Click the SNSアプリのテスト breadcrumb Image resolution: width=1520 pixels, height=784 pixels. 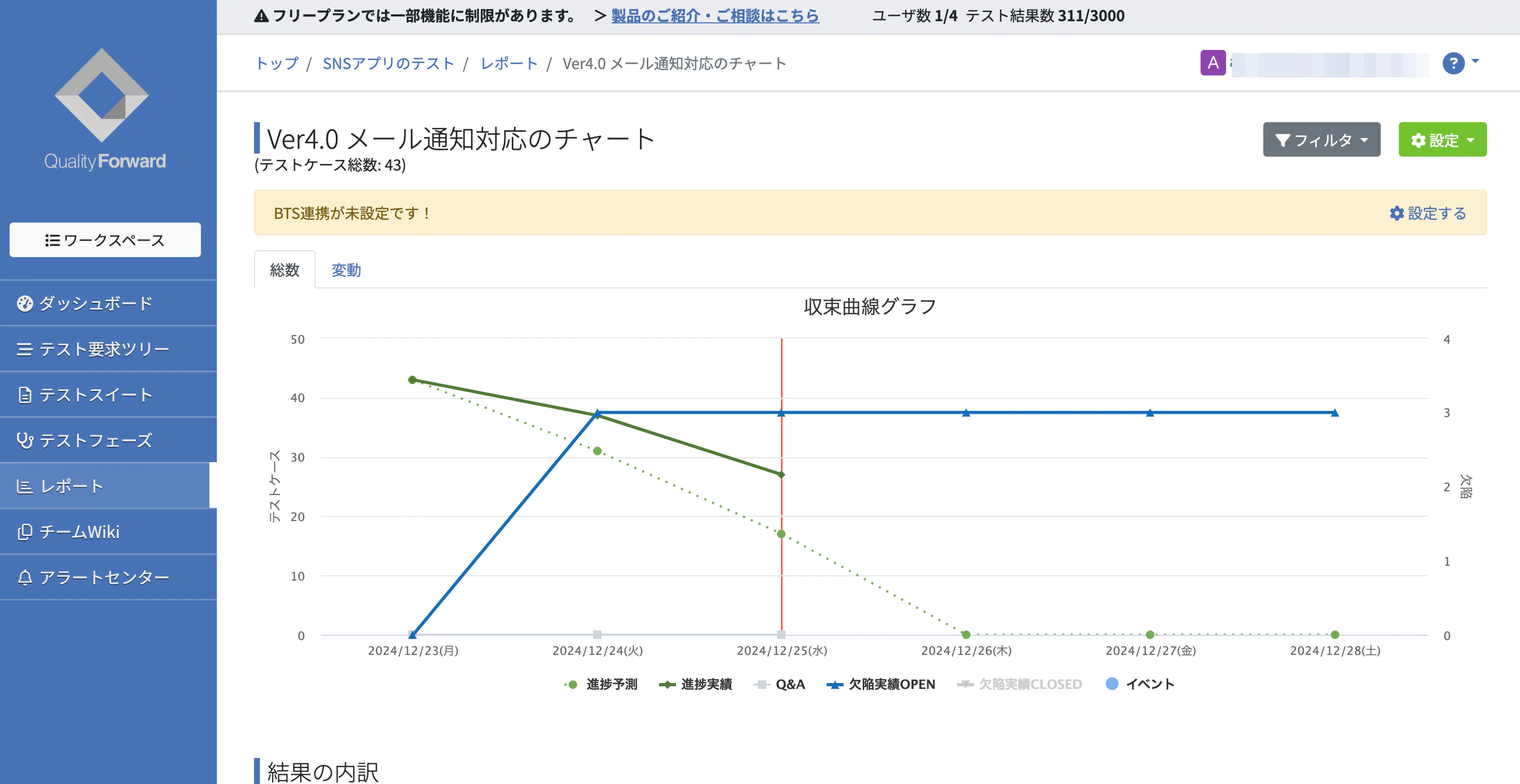point(387,63)
